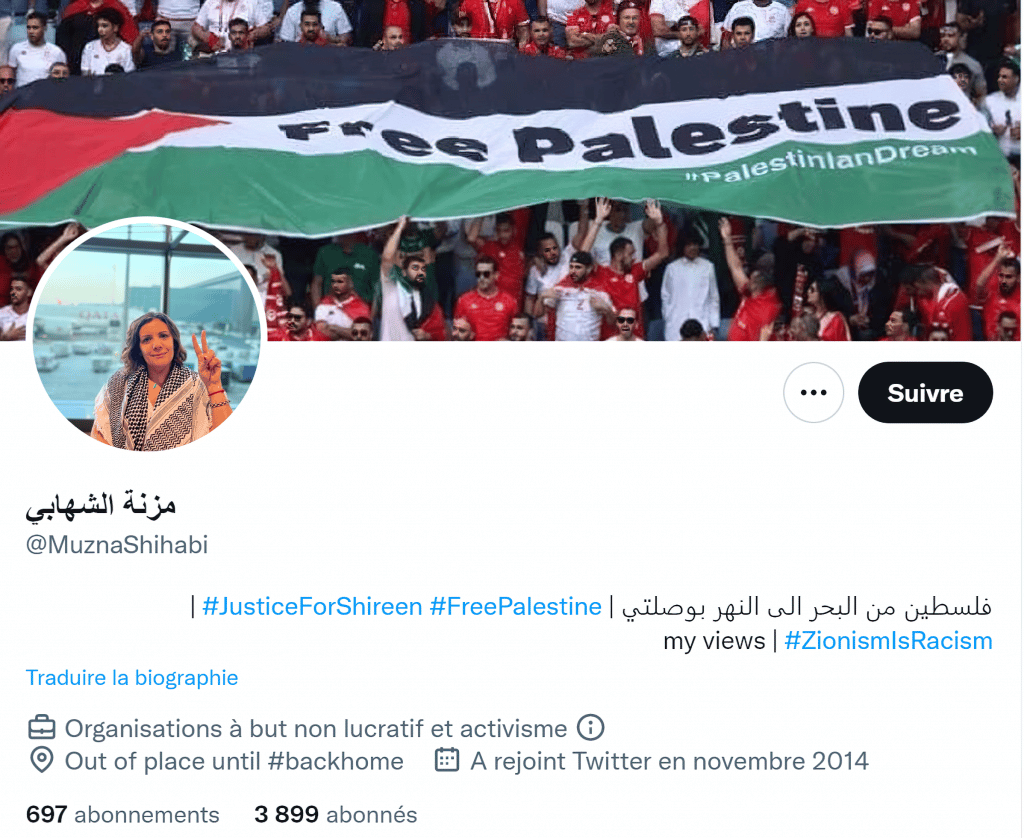The height and width of the screenshot is (838, 1024).
Task: Open the three-dot more options menu
Action: (813, 393)
